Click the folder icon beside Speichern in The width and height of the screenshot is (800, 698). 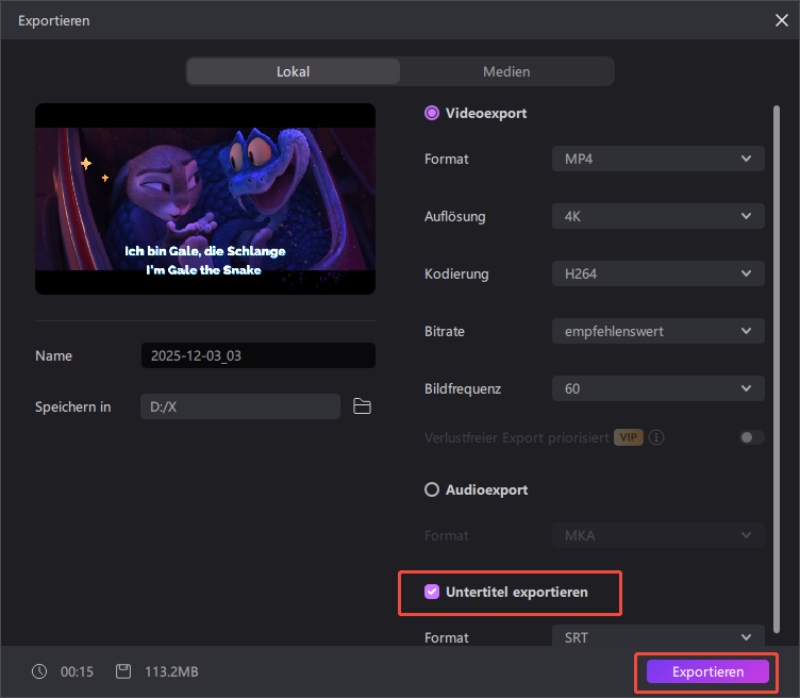[x=362, y=406]
